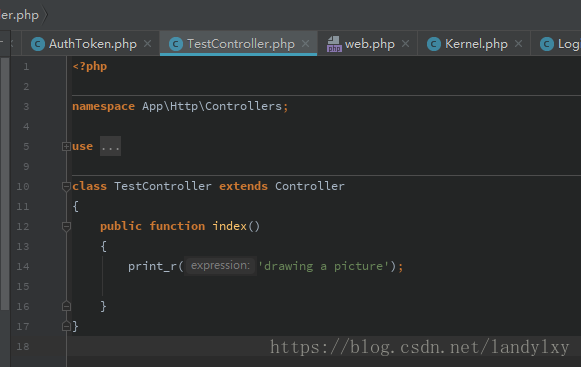The image size is (581, 367).
Task: Collapse the index function block
Action: tap(66, 227)
